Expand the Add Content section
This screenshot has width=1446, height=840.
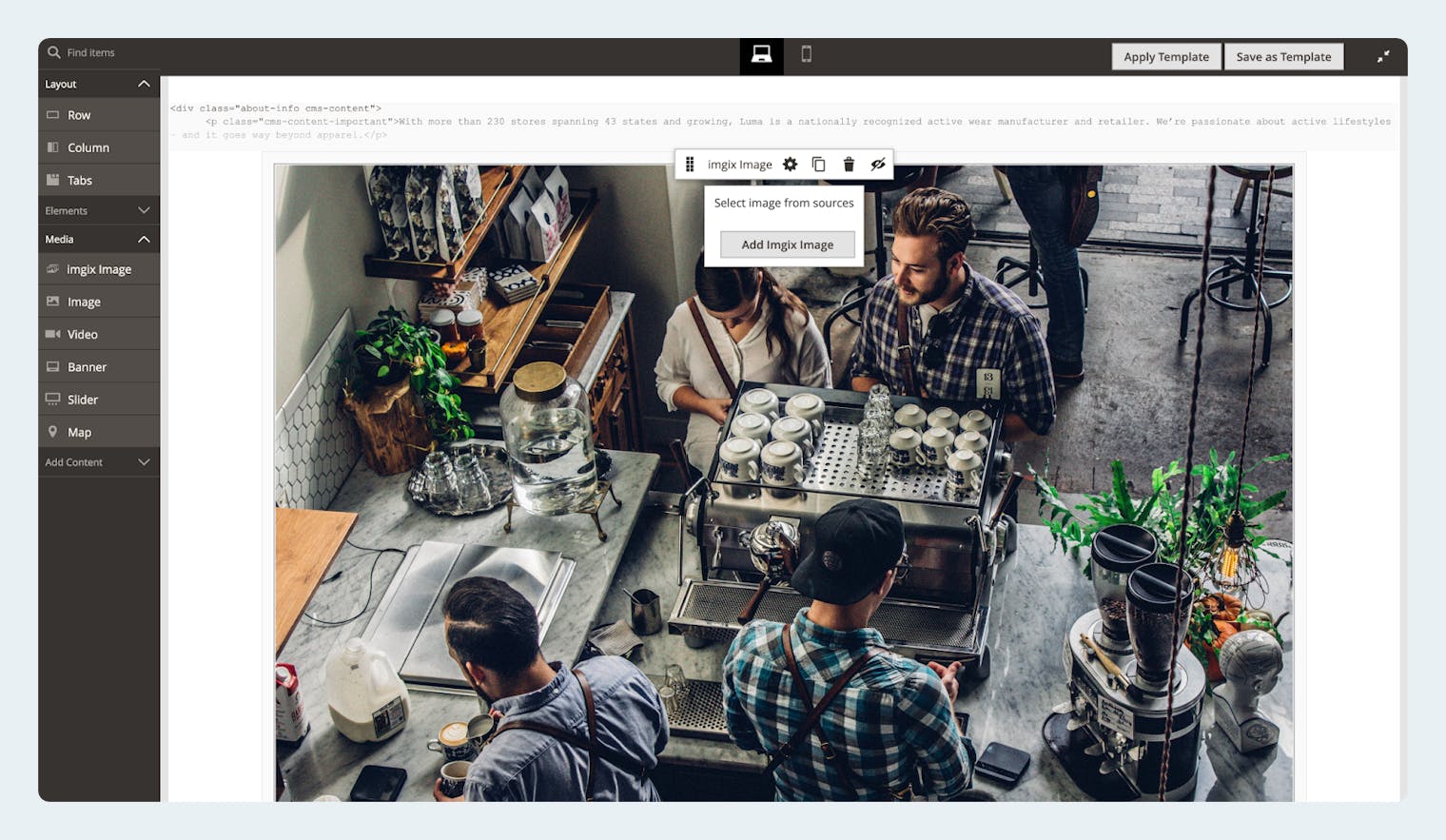pyautogui.click(x=99, y=462)
